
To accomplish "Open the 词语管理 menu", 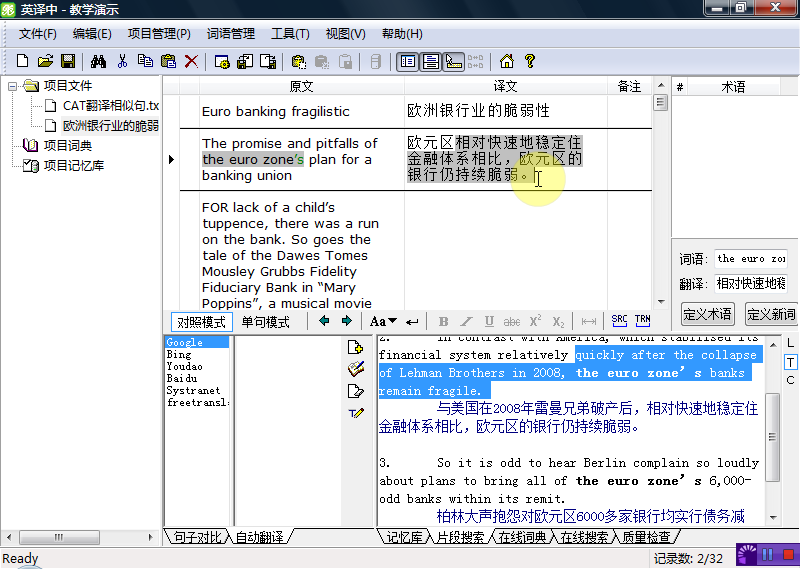I will (231, 34).
